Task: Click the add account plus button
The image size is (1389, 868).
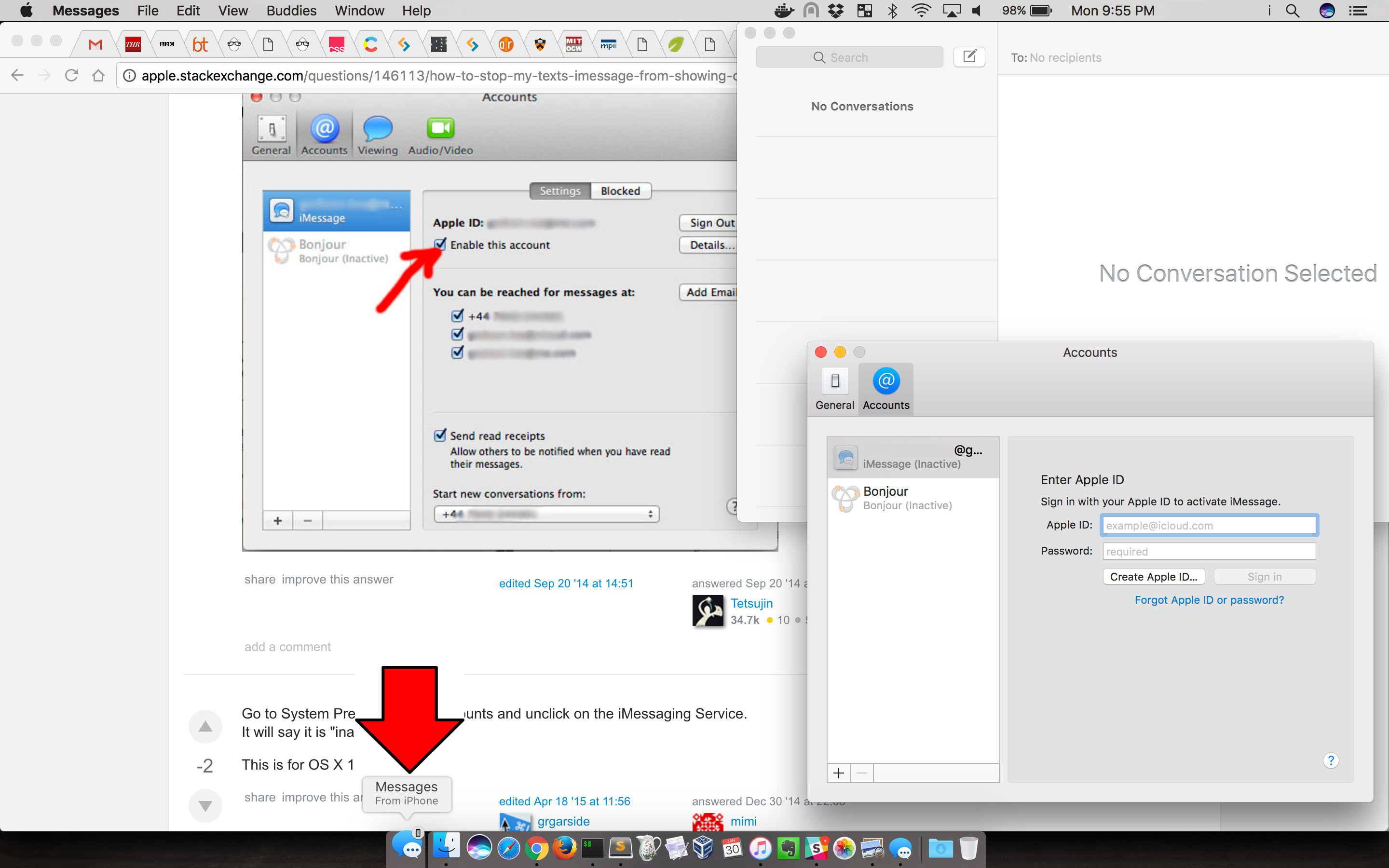Action: 839,773
